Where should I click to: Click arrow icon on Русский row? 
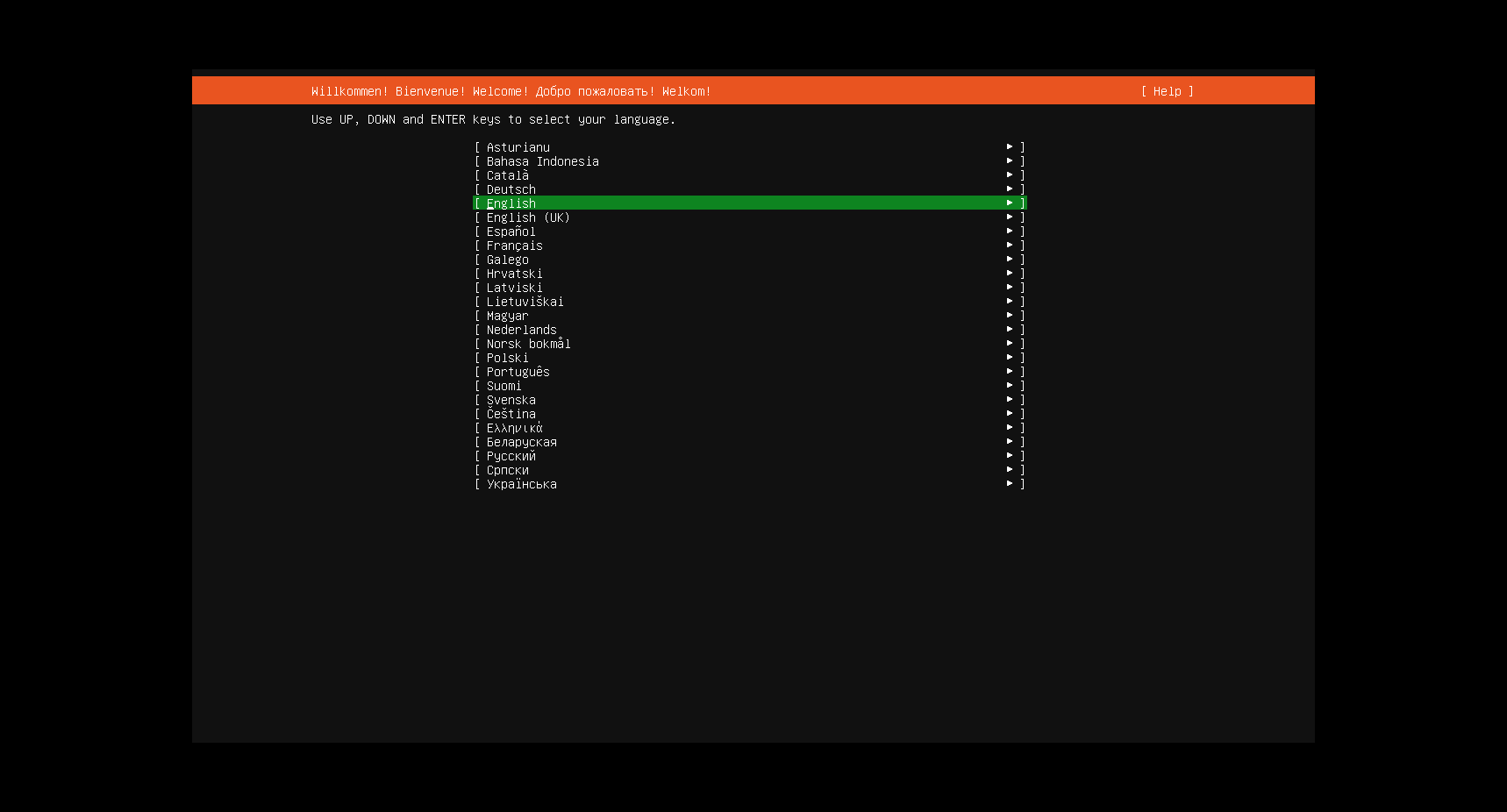click(x=1010, y=455)
